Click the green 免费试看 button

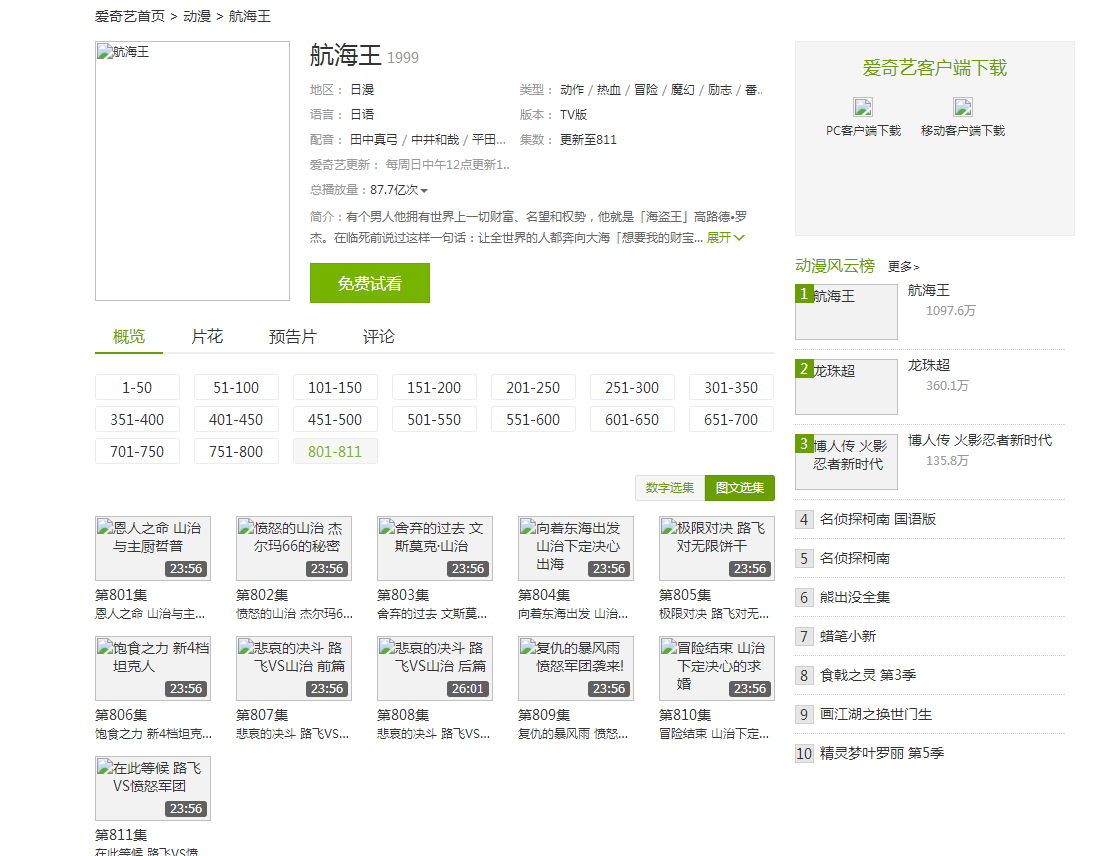pyautogui.click(x=370, y=283)
